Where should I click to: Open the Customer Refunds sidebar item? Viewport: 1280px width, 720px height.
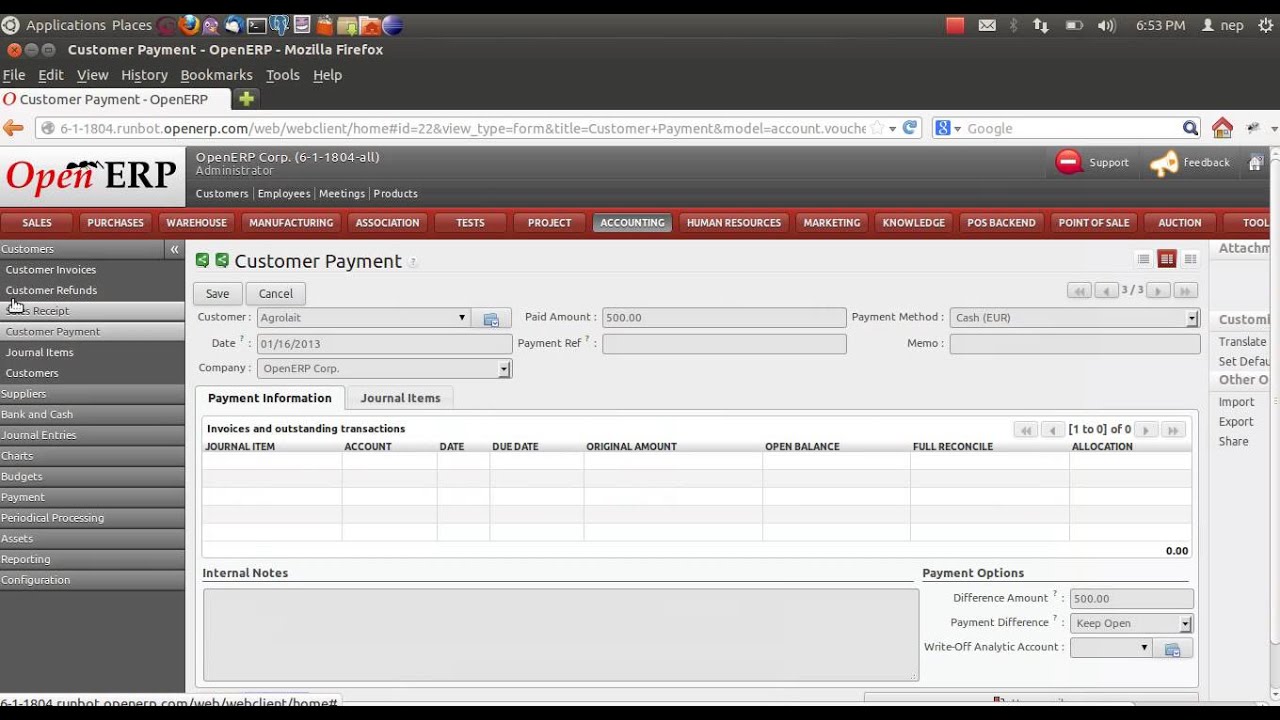pyautogui.click(x=51, y=290)
